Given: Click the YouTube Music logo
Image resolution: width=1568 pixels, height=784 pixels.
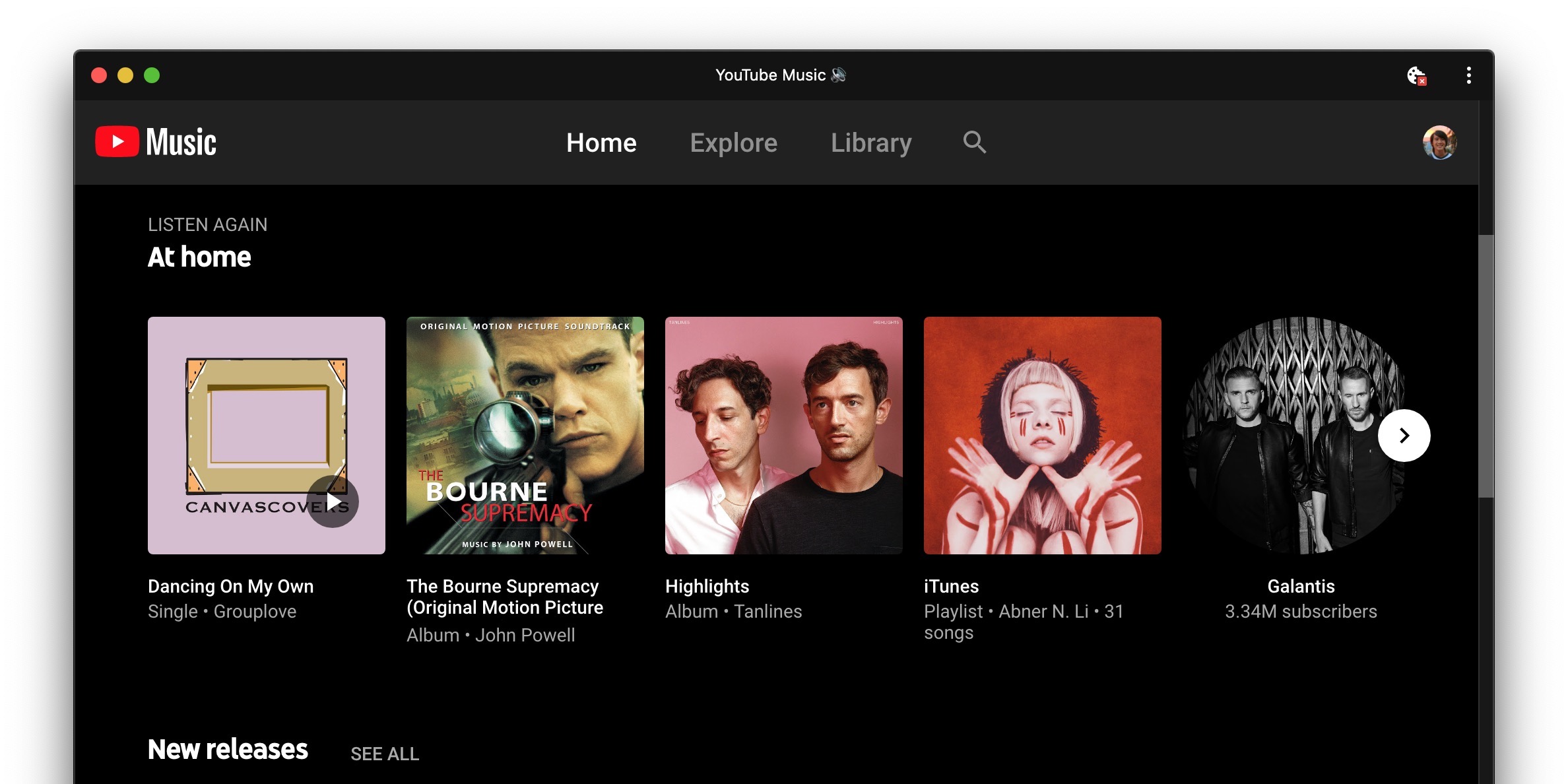Looking at the screenshot, I should coord(156,142).
